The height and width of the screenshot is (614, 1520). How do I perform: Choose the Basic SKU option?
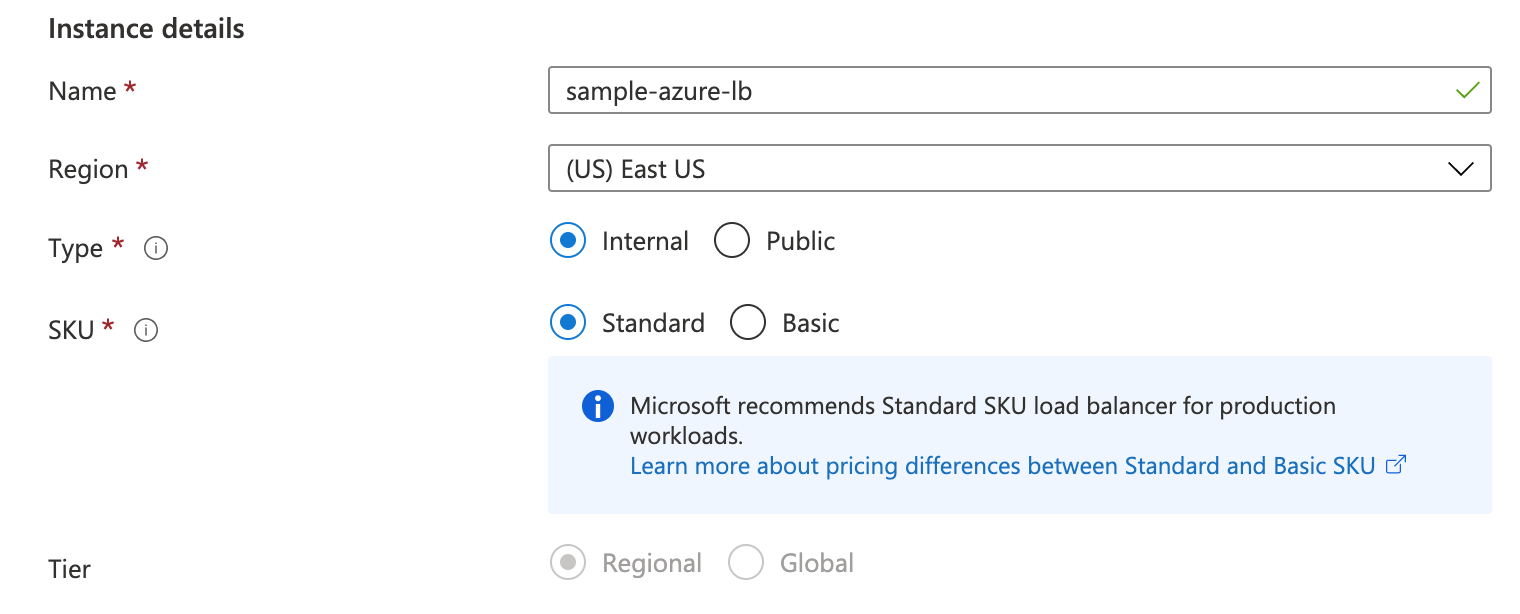tap(748, 323)
